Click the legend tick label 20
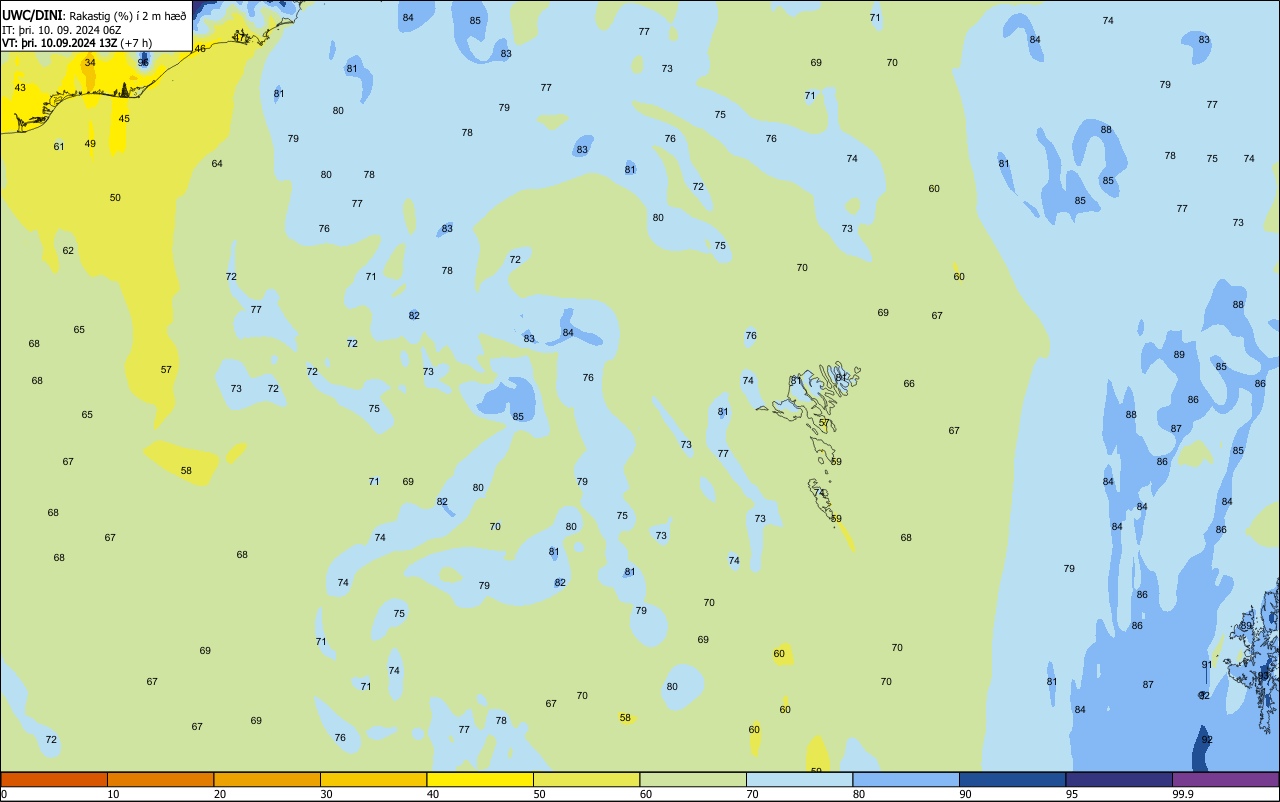The height and width of the screenshot is (802, 1280). (220, 794)
